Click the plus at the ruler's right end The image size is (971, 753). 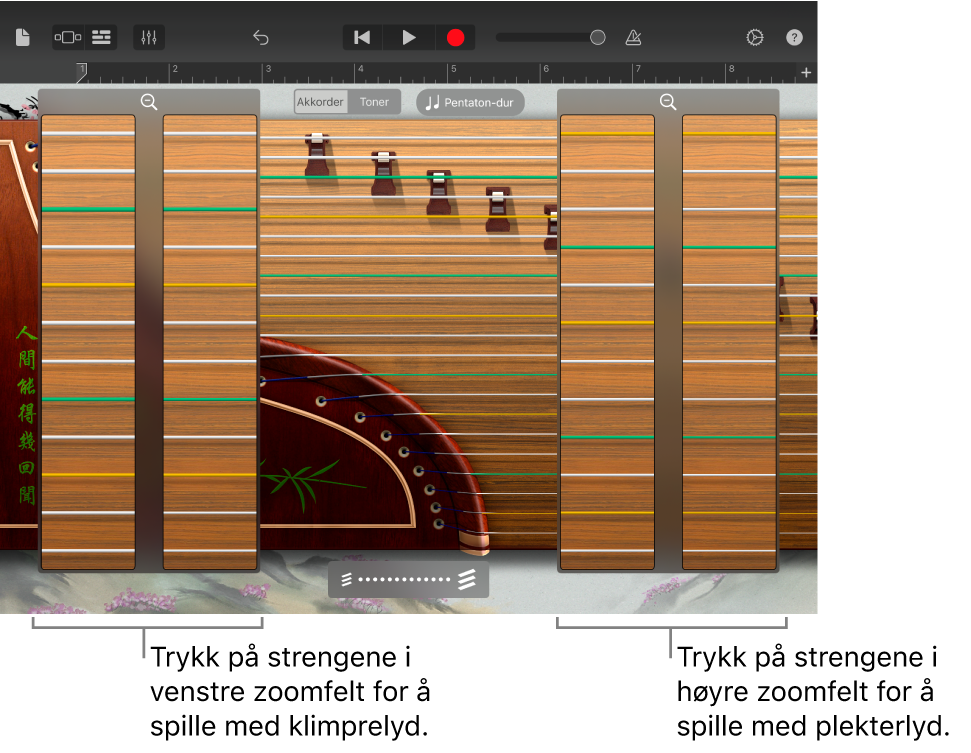coord(805,72)
